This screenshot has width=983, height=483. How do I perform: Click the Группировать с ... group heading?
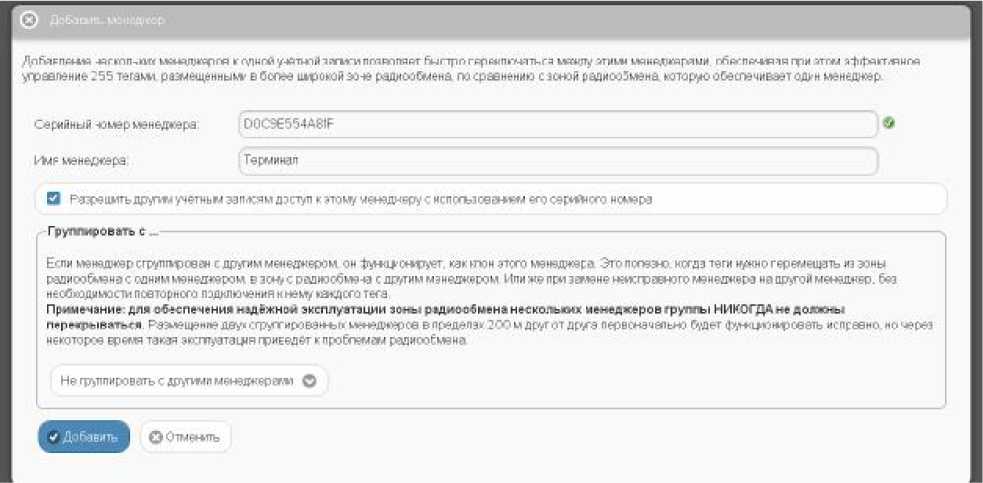tap(103, 231)
